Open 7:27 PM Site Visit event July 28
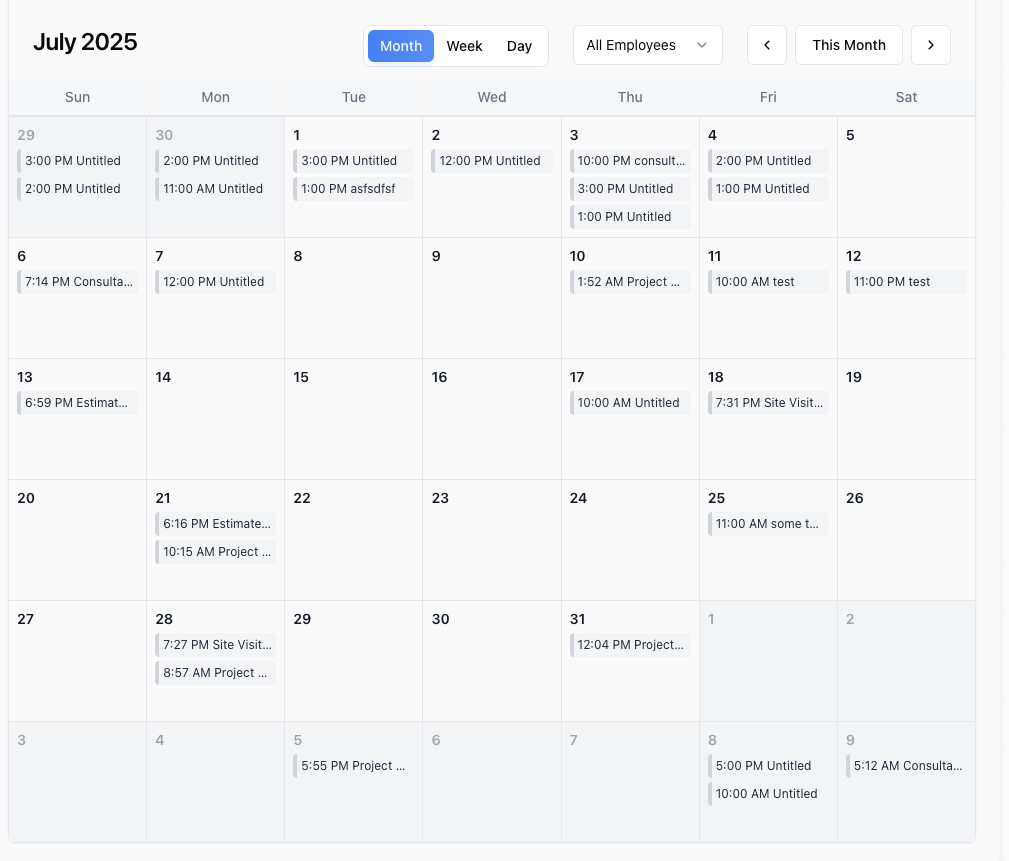This screenshot has width=1009, height=861. click(x=216, y=645)
